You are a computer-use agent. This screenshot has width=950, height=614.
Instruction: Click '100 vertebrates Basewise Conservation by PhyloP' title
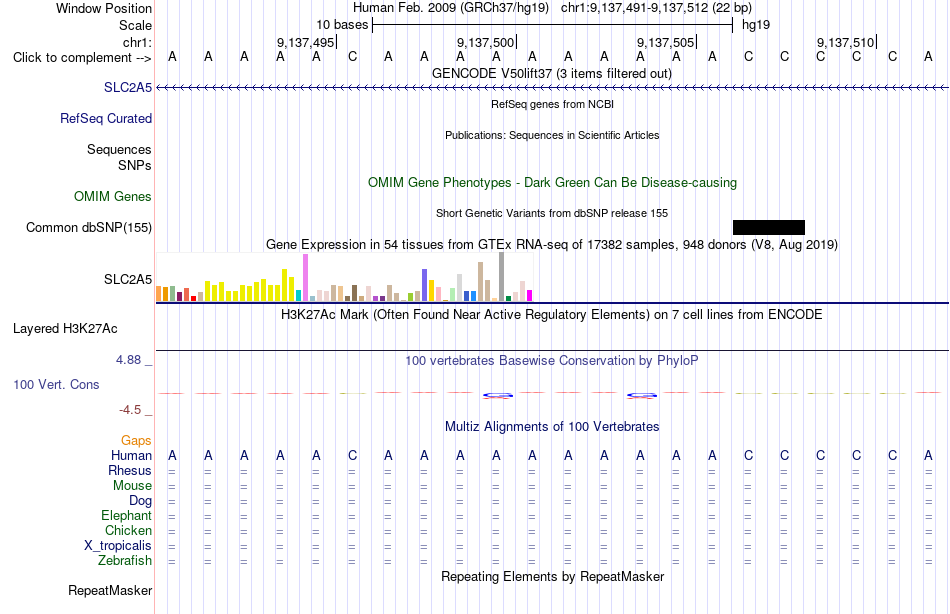(552, 361)
